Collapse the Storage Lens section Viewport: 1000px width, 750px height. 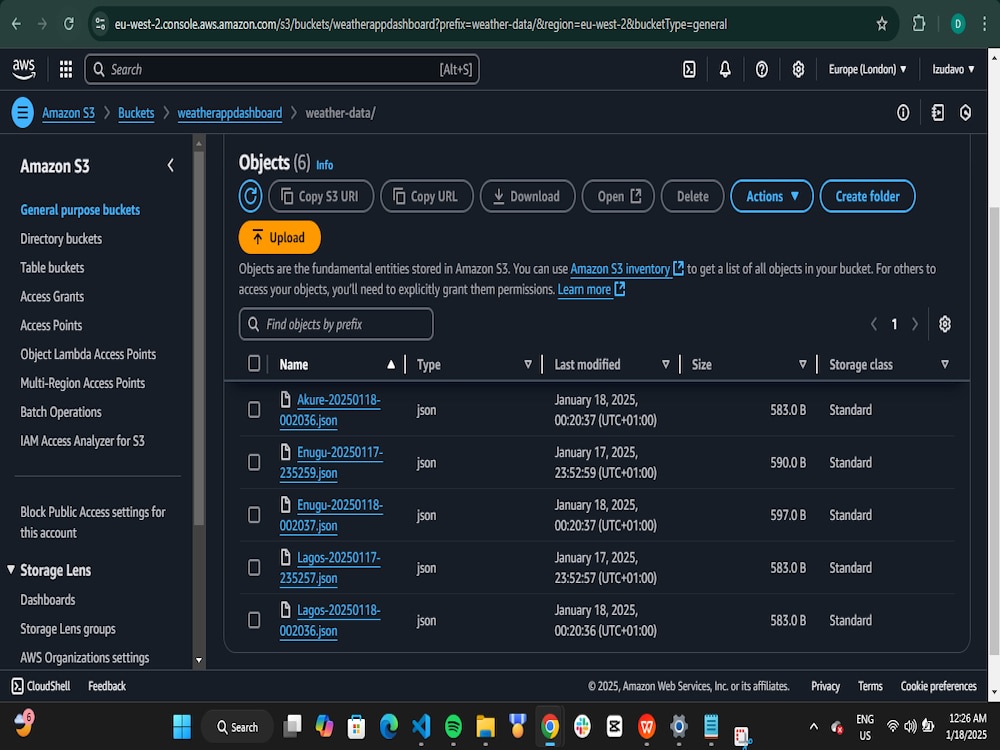[x=11, y=570]
